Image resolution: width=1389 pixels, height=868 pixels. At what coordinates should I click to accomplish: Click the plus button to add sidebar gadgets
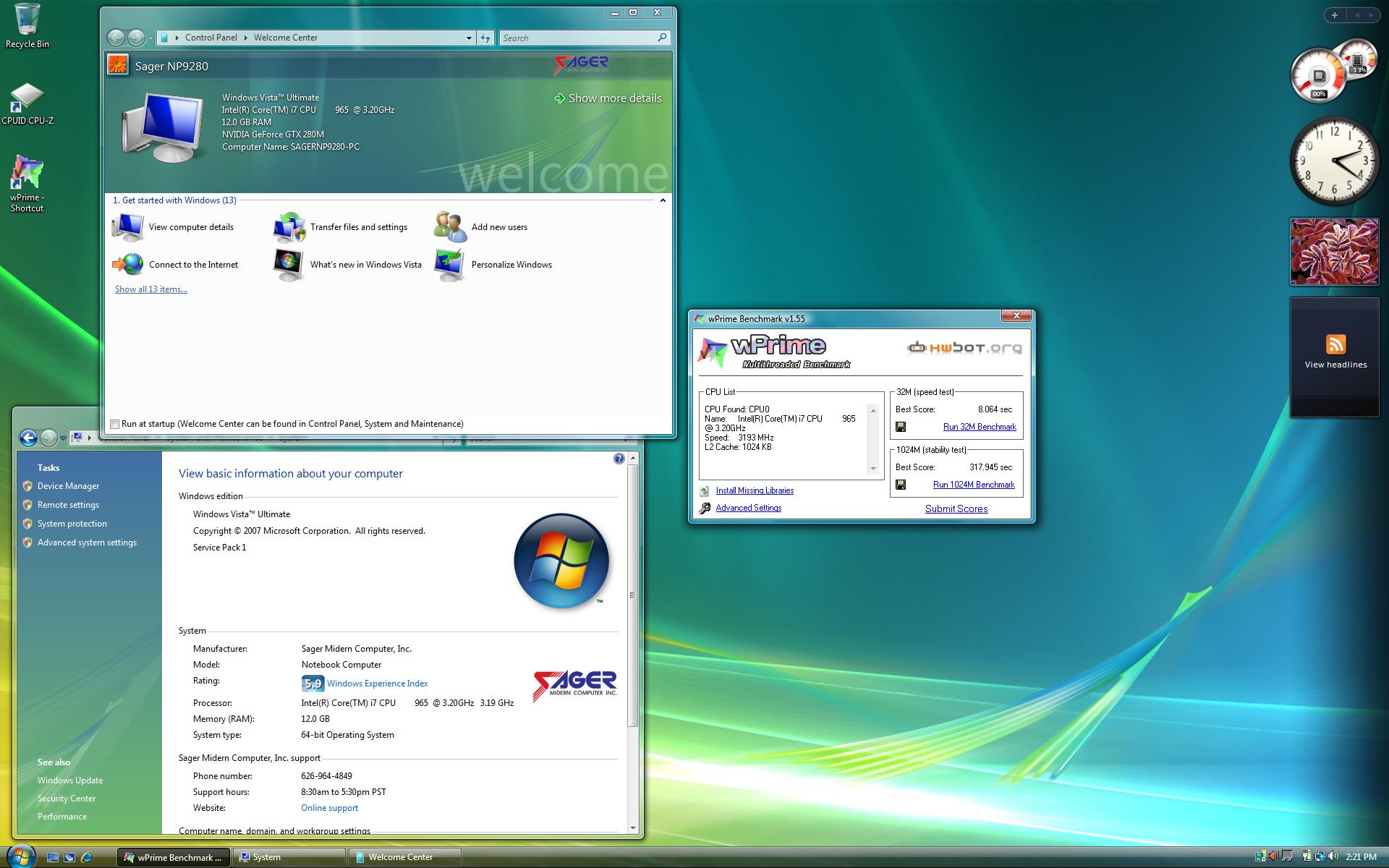[x=1335, y=14]
